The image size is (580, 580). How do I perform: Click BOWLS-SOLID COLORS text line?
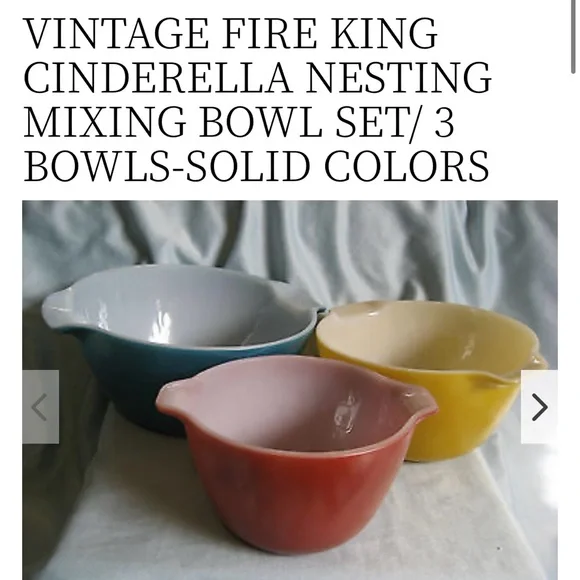pyautogui.click(x=257, y=166)
